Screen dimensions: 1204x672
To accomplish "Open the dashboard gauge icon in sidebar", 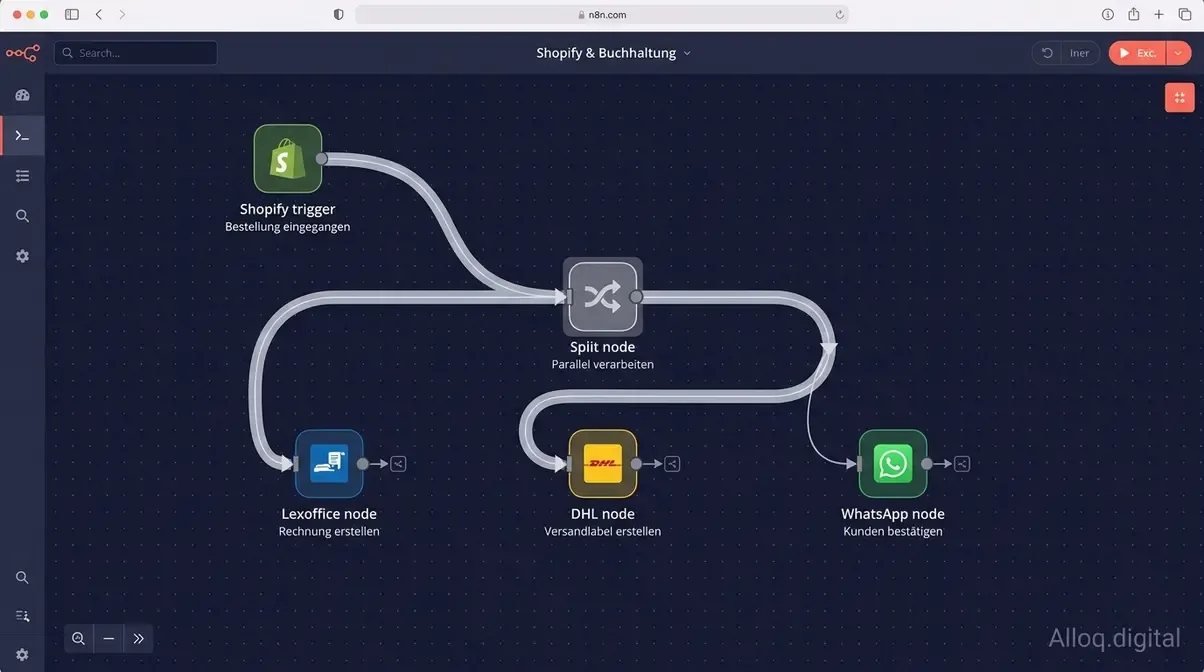I will point(22,95).
